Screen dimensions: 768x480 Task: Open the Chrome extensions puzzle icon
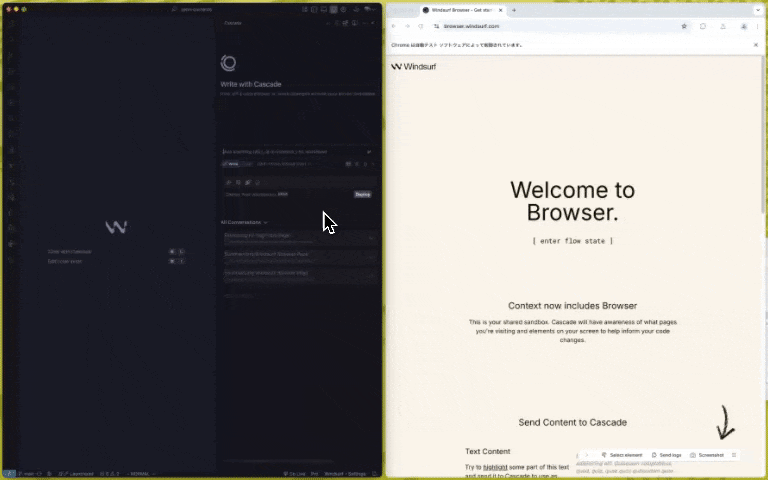click(703, 26)
